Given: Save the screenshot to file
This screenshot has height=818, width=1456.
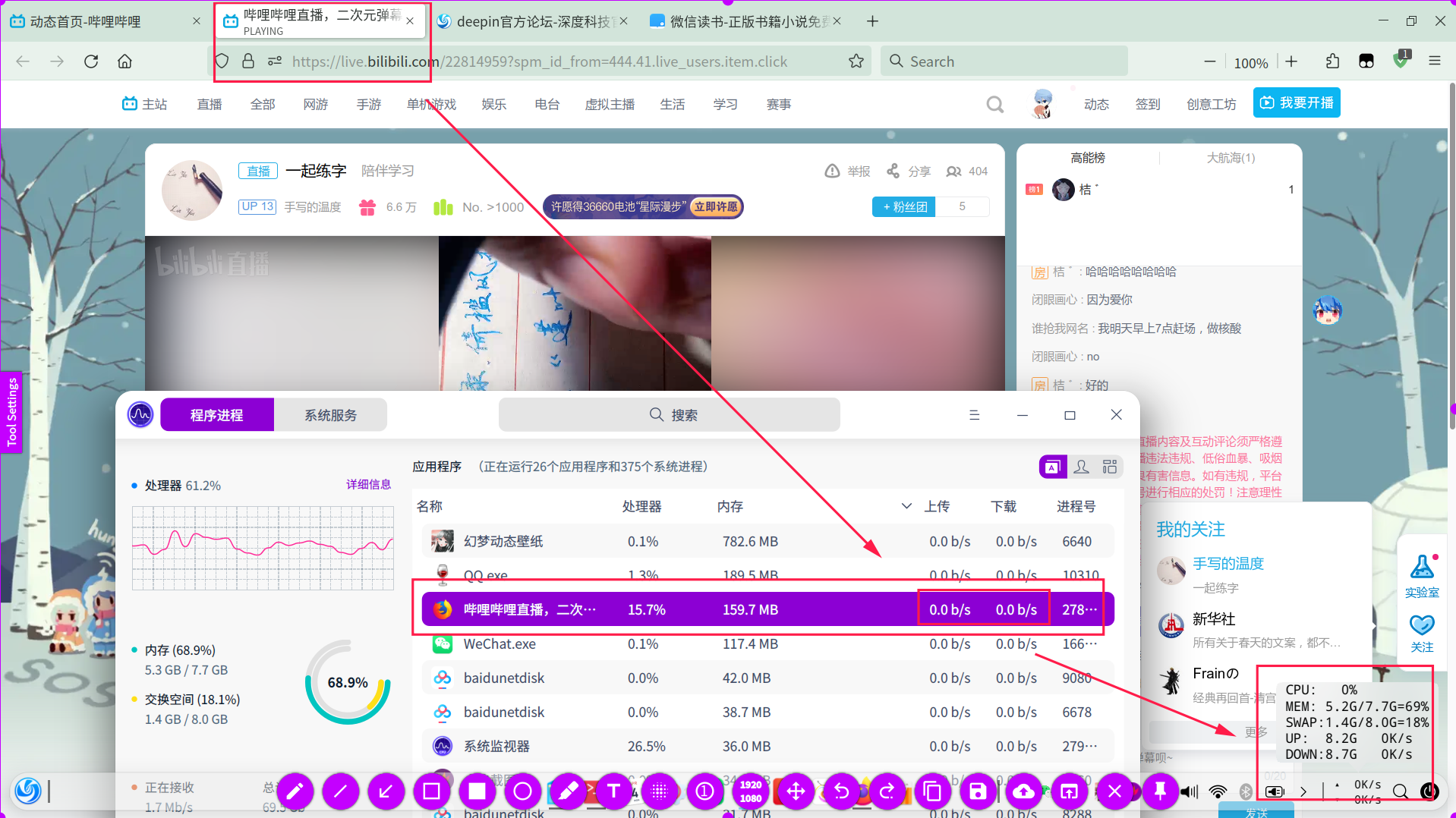Looking at the screenshot, I should (978, 791).
